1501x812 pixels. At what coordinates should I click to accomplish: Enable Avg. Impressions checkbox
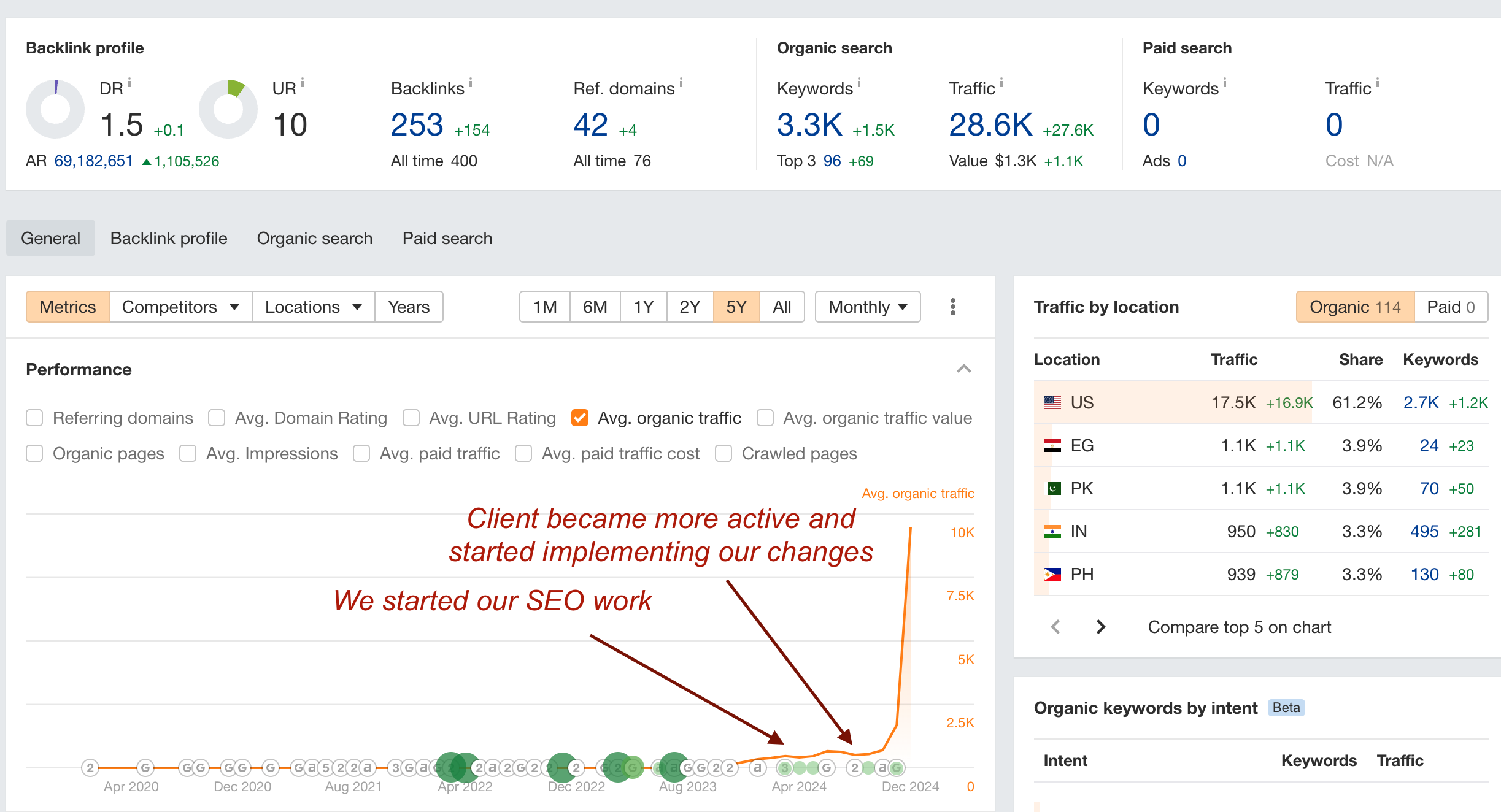click(188, 454)
